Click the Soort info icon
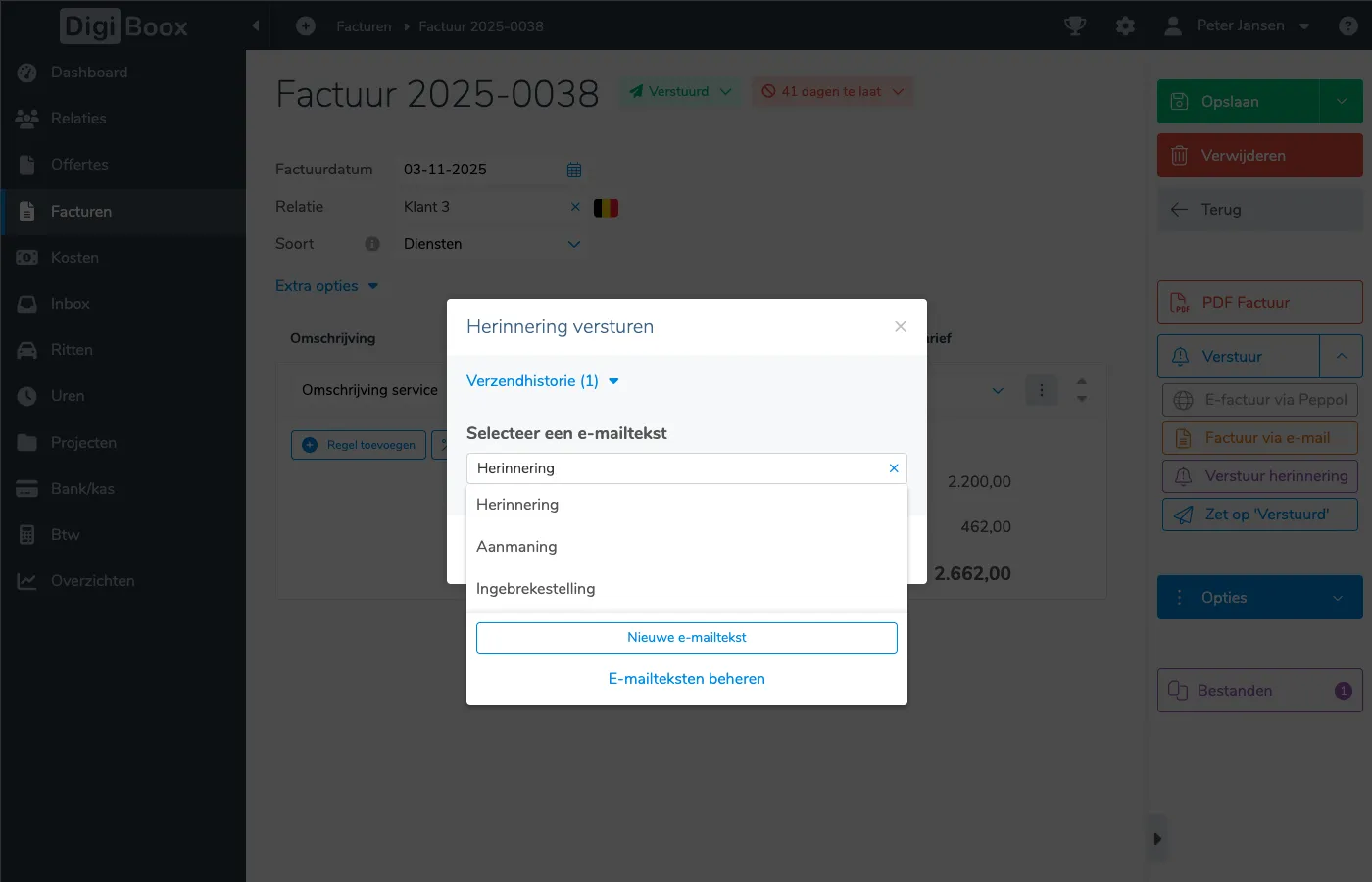Image resolution: width=1372 pixels, height=882 pixels. click(372, 244)
